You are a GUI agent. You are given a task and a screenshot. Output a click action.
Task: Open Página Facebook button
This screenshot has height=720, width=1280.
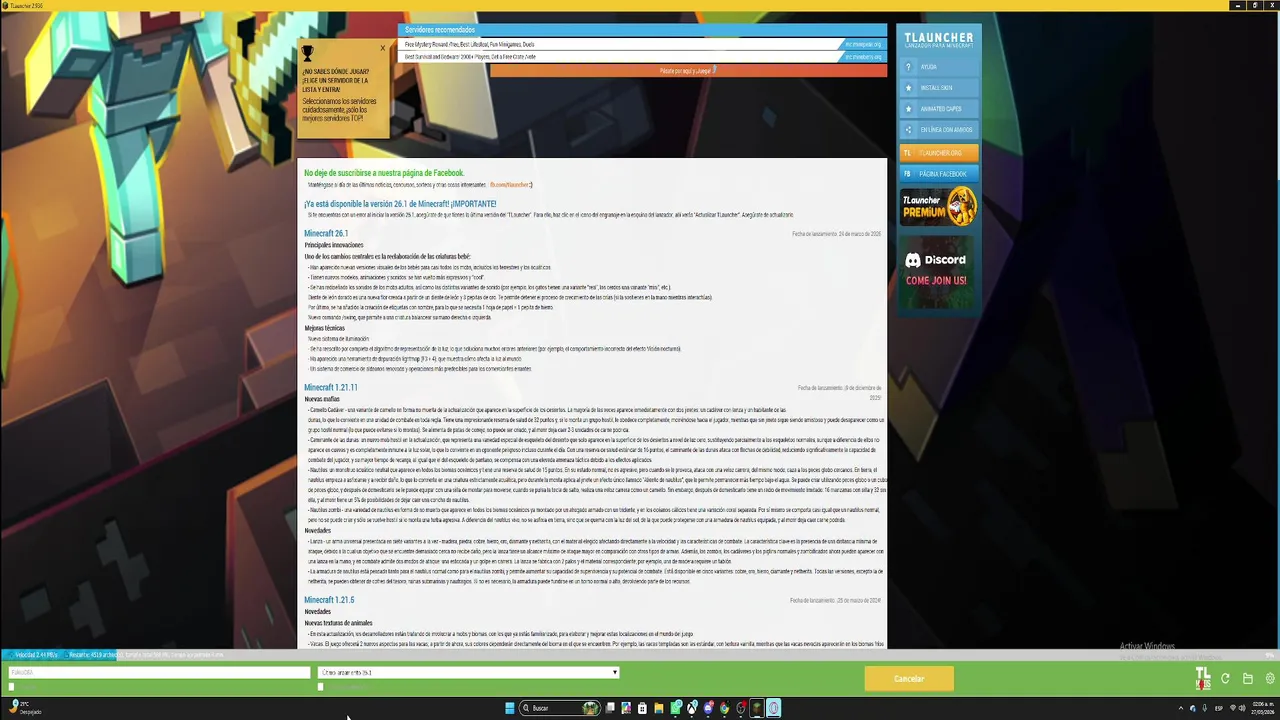point(939,174)
